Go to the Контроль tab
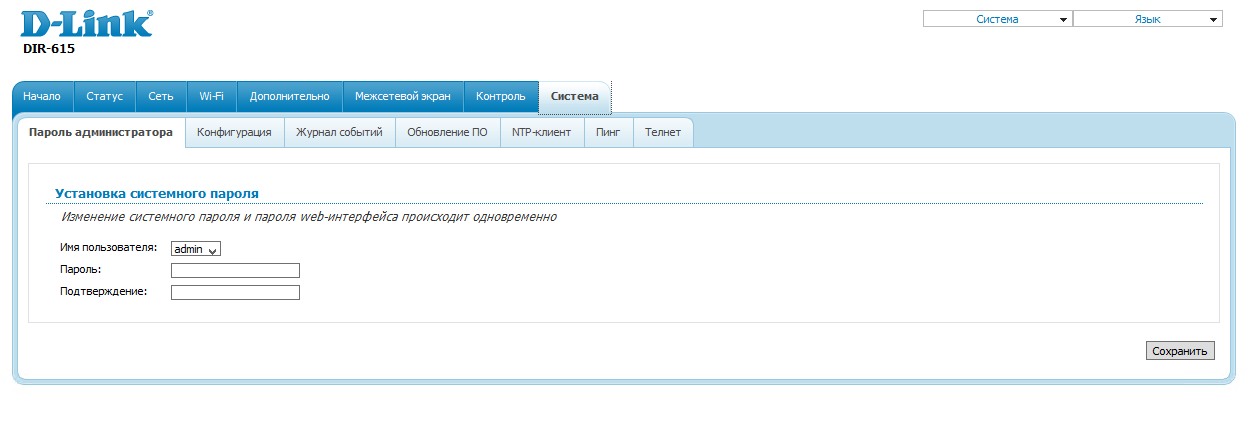The height and width of the screenshot is (439, 1251). [501, 96]
